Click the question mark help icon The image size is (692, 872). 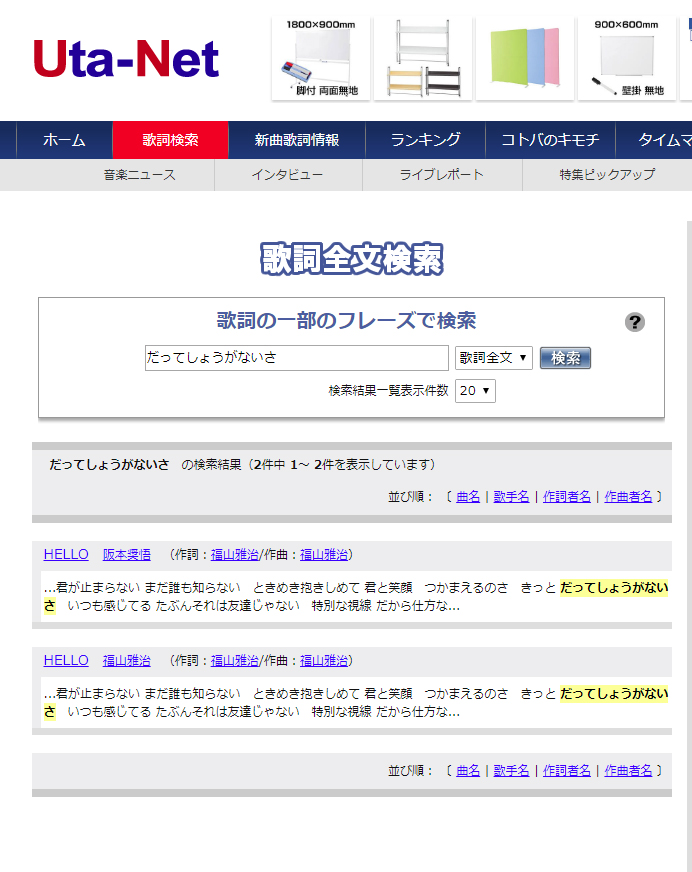tap(635, 322)
